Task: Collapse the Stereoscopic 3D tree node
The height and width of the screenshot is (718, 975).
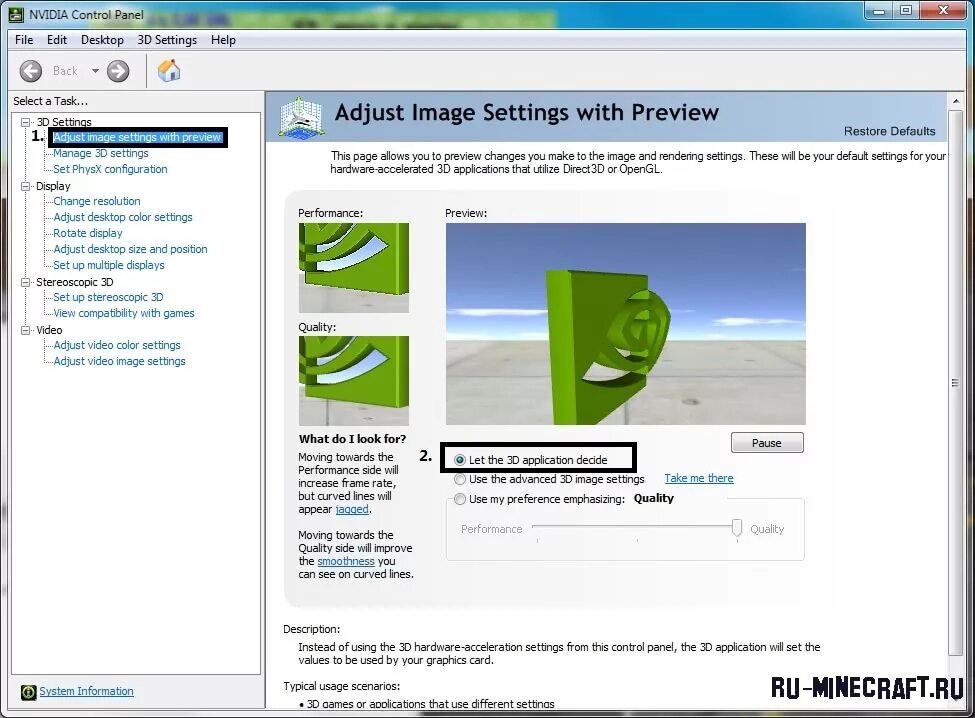Action: 25,282
